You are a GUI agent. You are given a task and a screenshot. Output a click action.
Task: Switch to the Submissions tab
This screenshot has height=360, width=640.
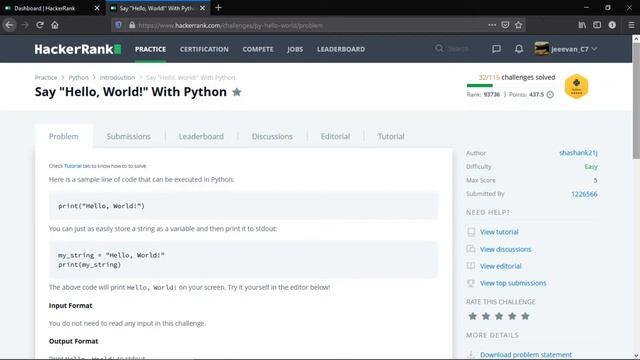[x=129, y=136]
